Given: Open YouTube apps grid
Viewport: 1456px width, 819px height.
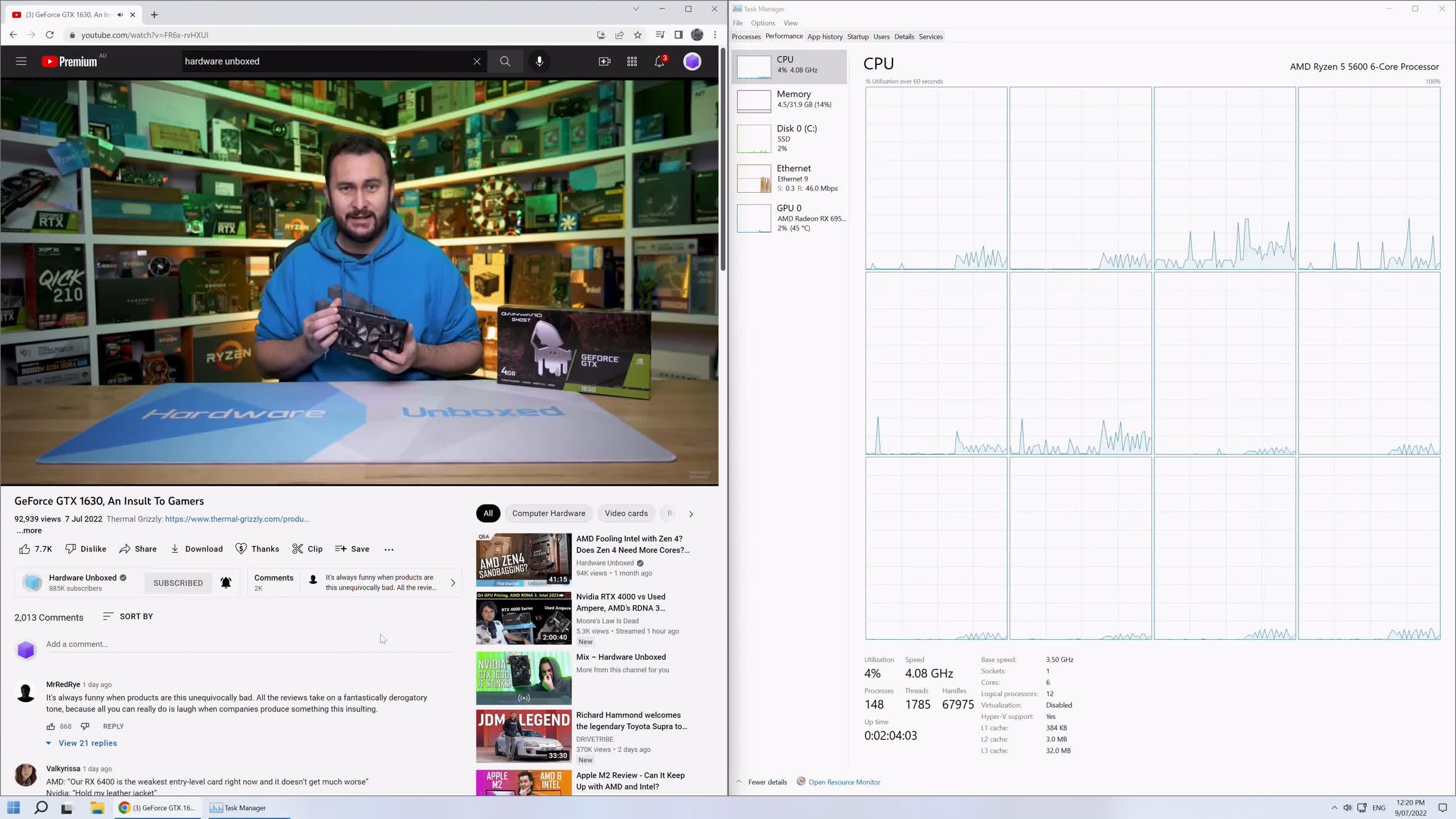Looking at the screenshot, I should click(632, 61).
